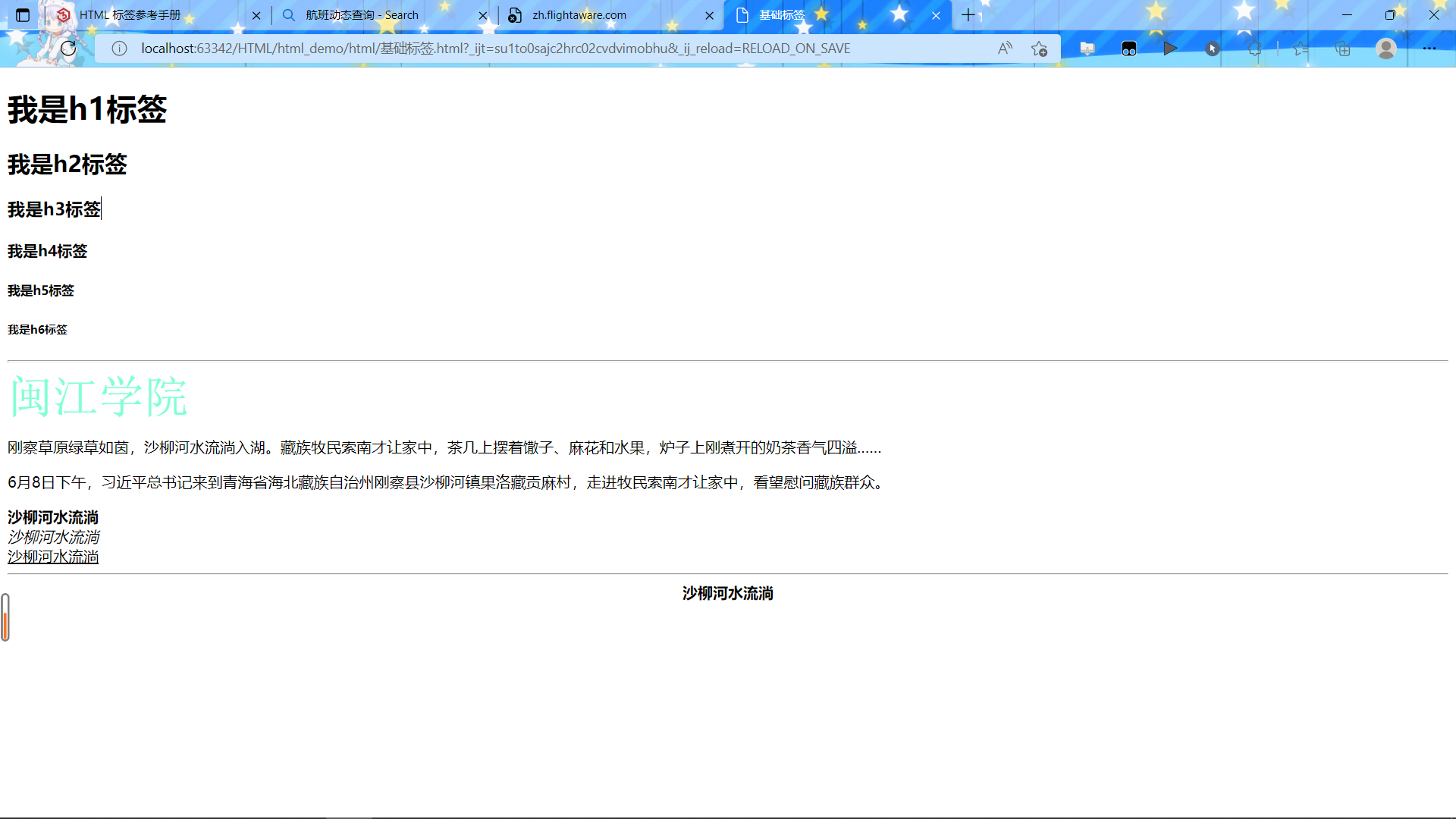
Task: Open the Favorites list icon
Action: (1301, 49)
